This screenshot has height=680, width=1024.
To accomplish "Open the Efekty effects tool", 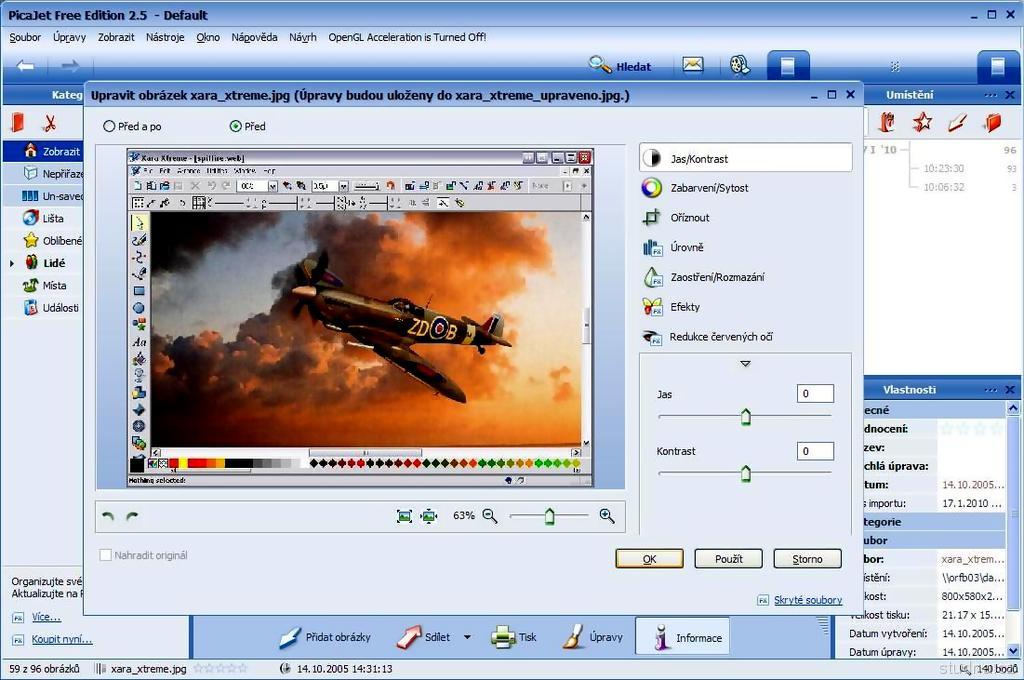I will coord(684,307).
